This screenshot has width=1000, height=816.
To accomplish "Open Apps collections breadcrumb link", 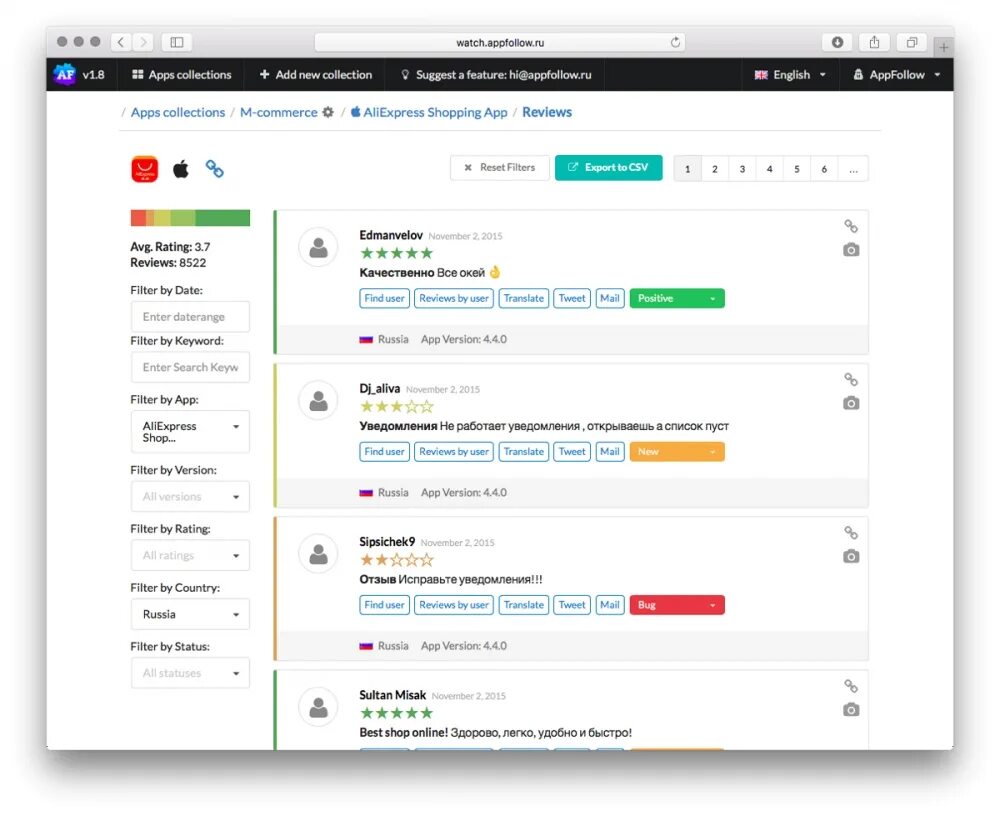I will [178, 112].
